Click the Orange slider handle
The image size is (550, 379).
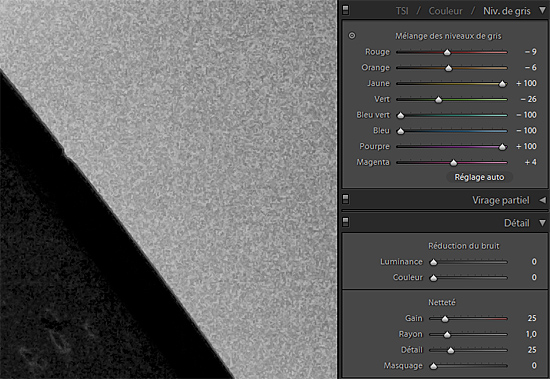pos(448,68)
